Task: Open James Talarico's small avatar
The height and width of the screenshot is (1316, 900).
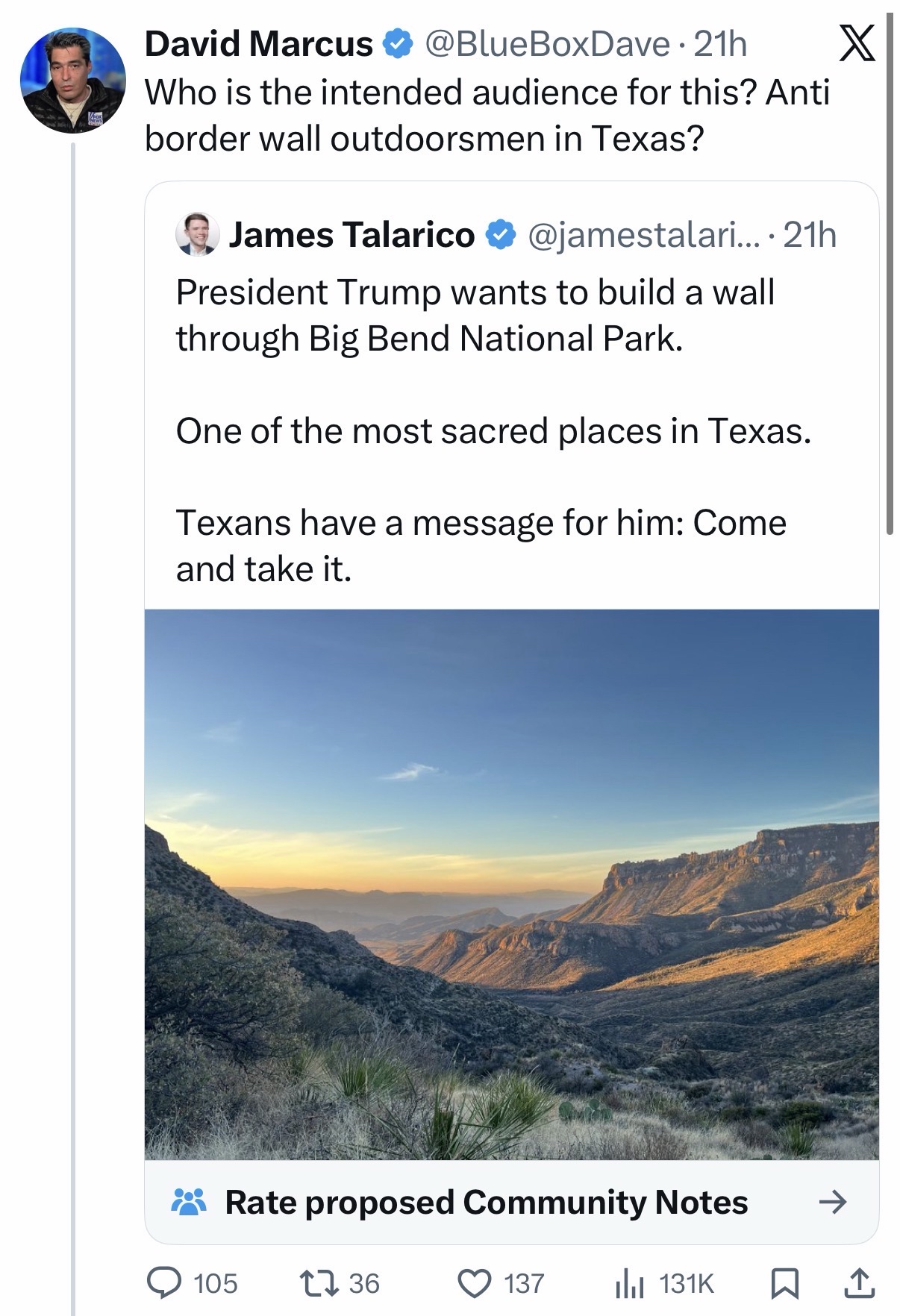Action: [196, 235]
